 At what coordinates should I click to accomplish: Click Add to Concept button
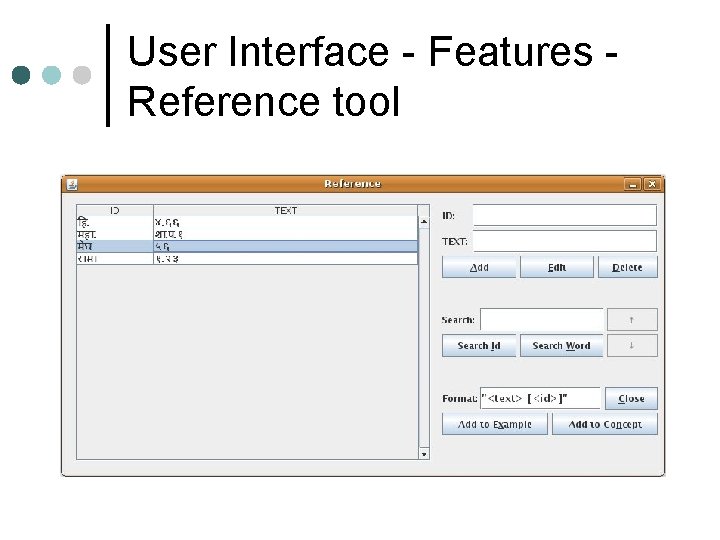pos(605,424)
